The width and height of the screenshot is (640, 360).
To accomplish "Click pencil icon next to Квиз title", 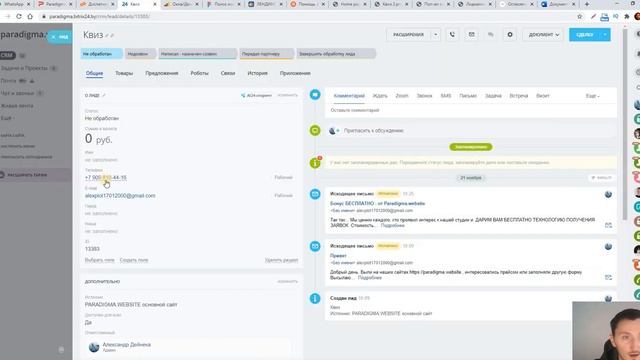I will 107,36.
